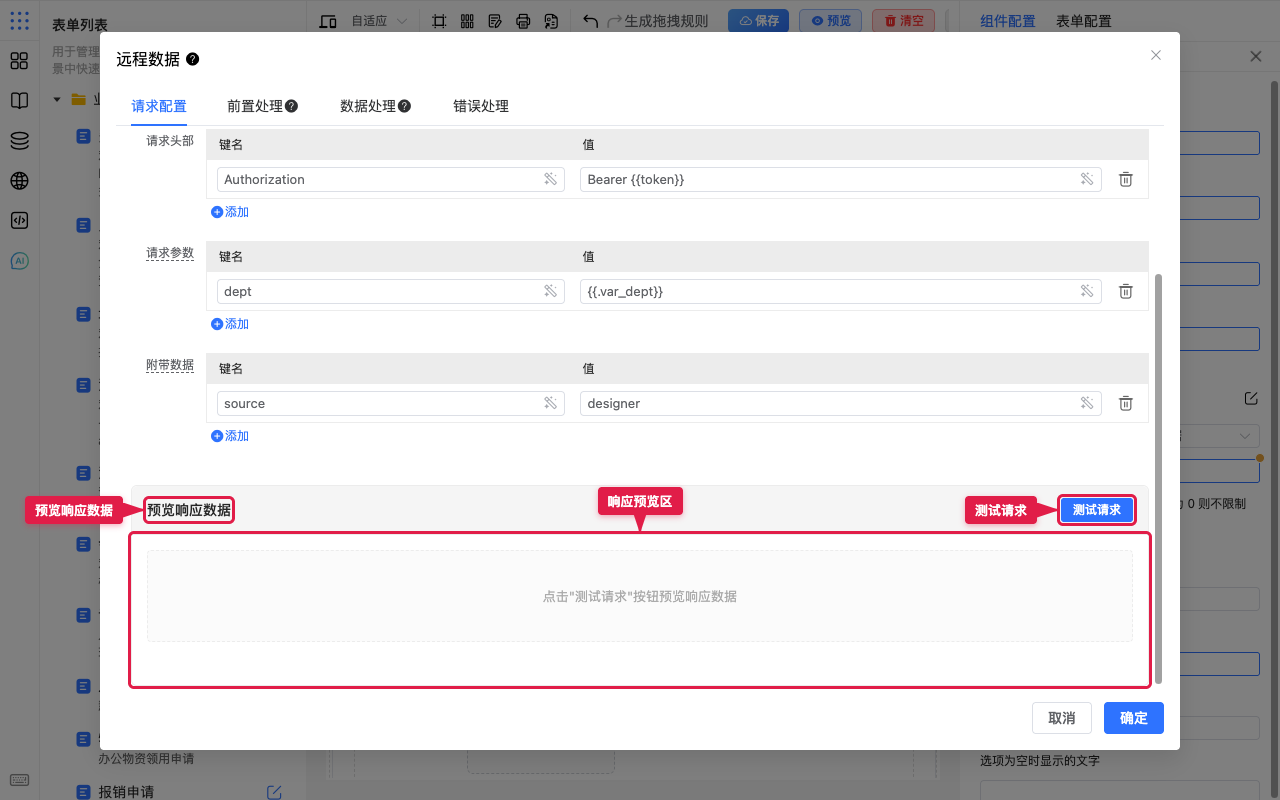Click variable icon inside {{.var_dept}} value field
1280x800 pixels.
(1087, 291)
